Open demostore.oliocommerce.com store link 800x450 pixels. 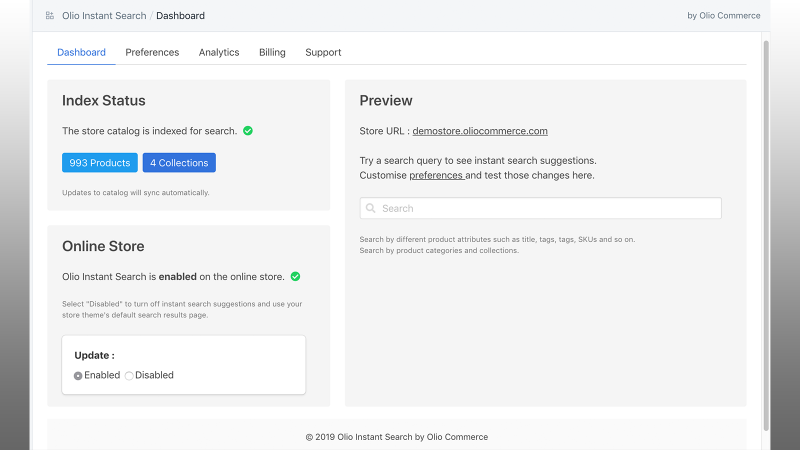click(480, 131)
